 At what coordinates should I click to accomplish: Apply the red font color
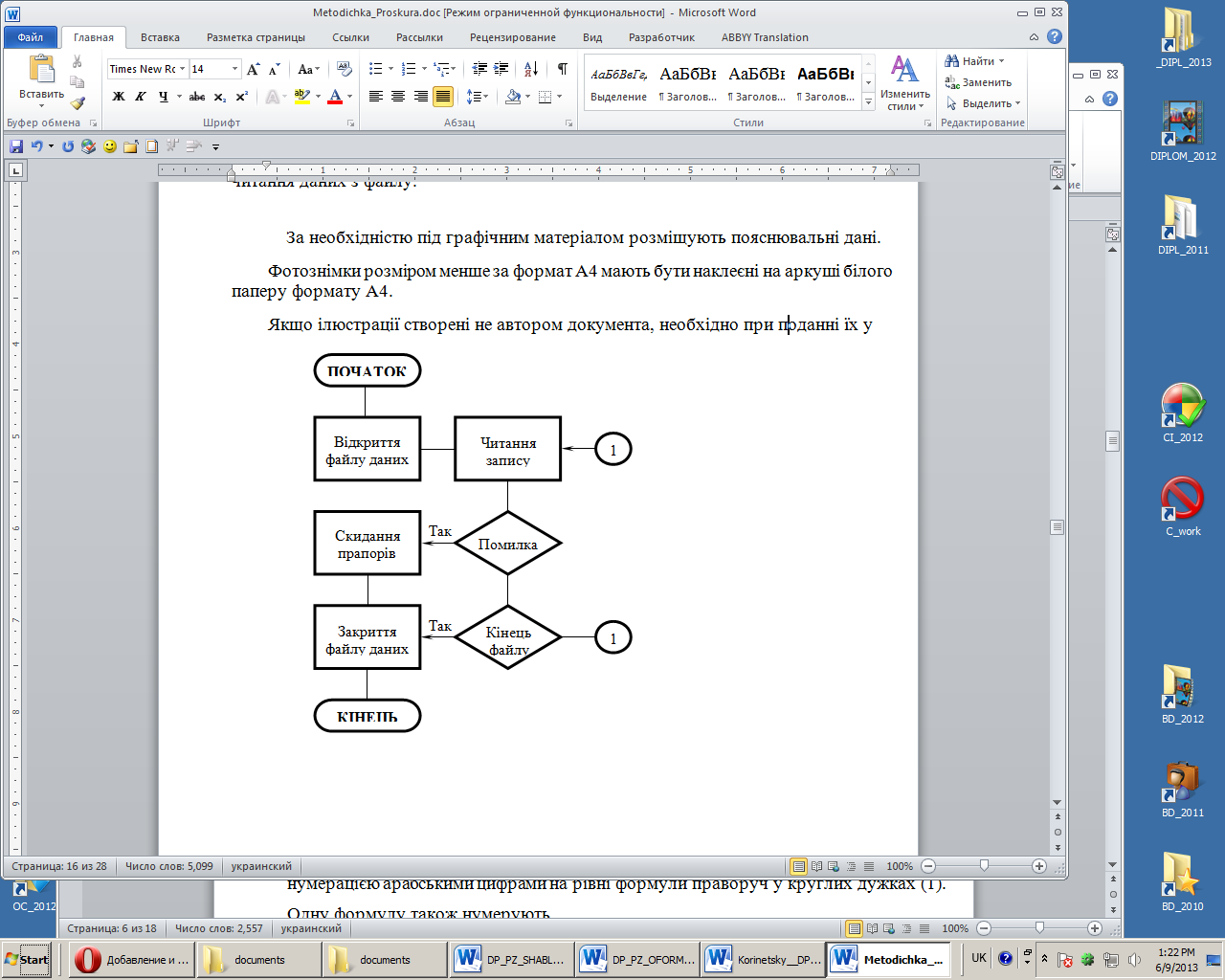click(335, 97)
